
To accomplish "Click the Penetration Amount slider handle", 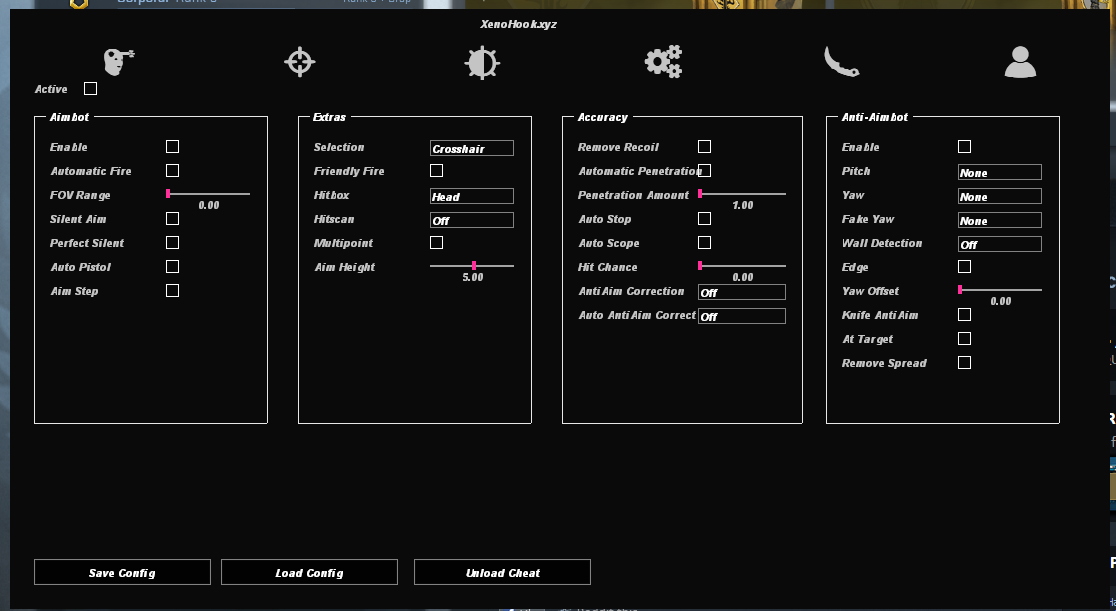I will [x=700, y=194].
